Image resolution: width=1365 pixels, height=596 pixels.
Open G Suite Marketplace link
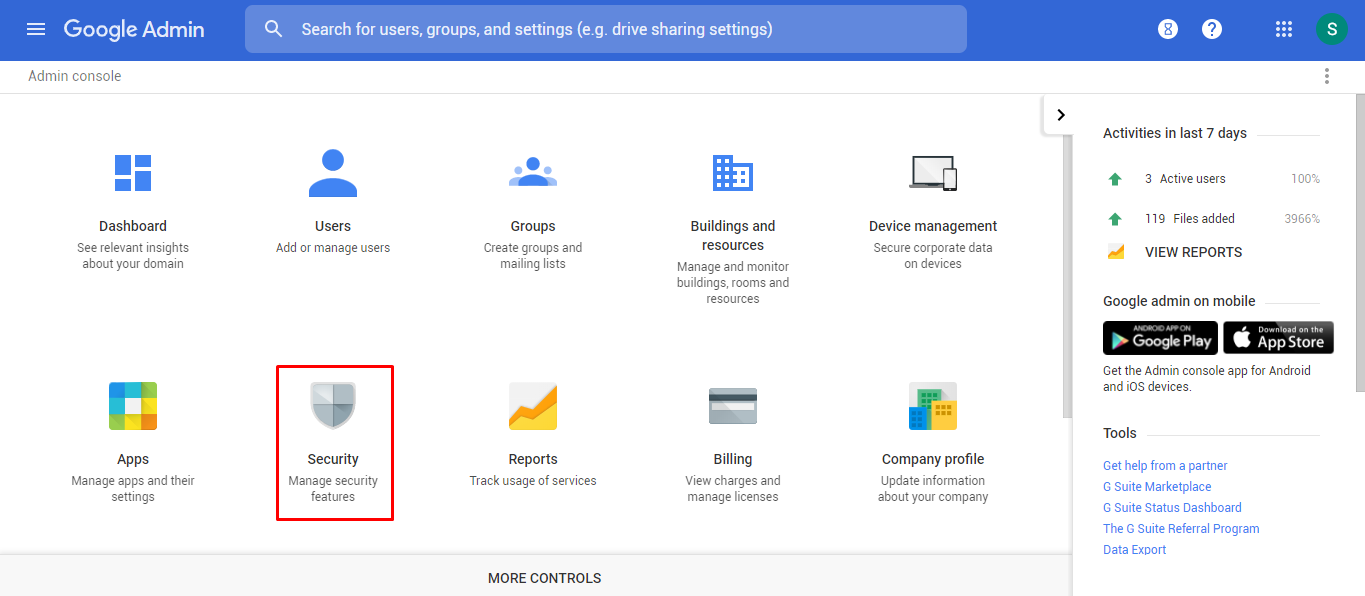tap(1157, 486)
